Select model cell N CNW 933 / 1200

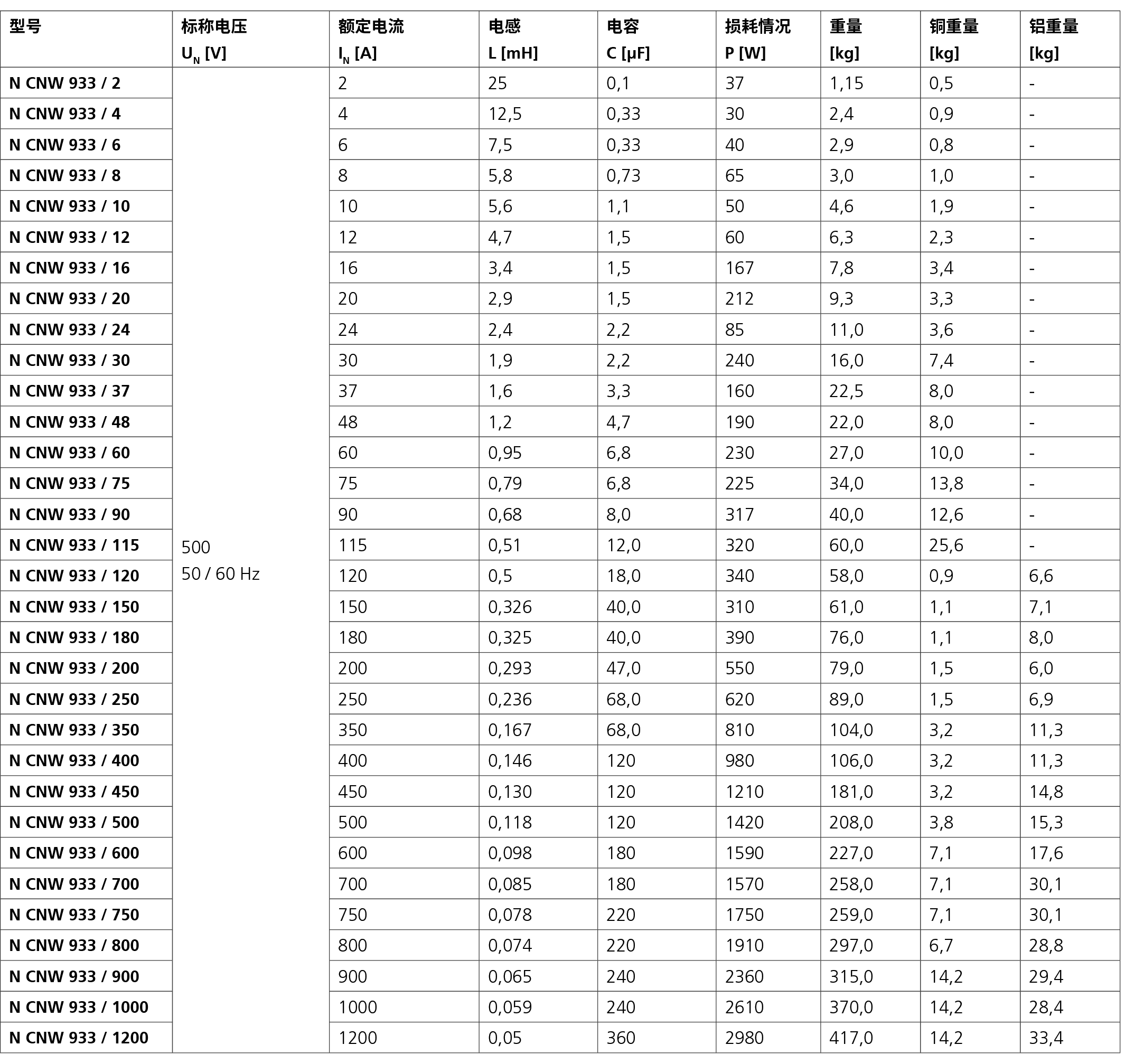pyautogui.click(x=86, y=1038)
